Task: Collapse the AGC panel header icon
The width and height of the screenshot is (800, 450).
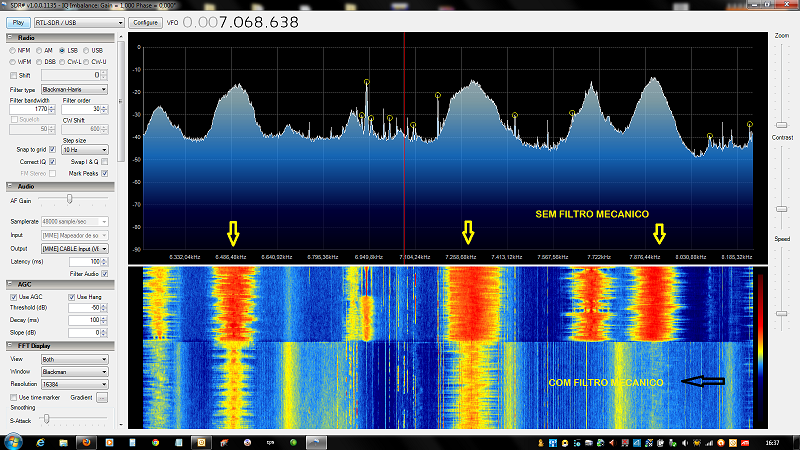Action: tap(11, 284)
